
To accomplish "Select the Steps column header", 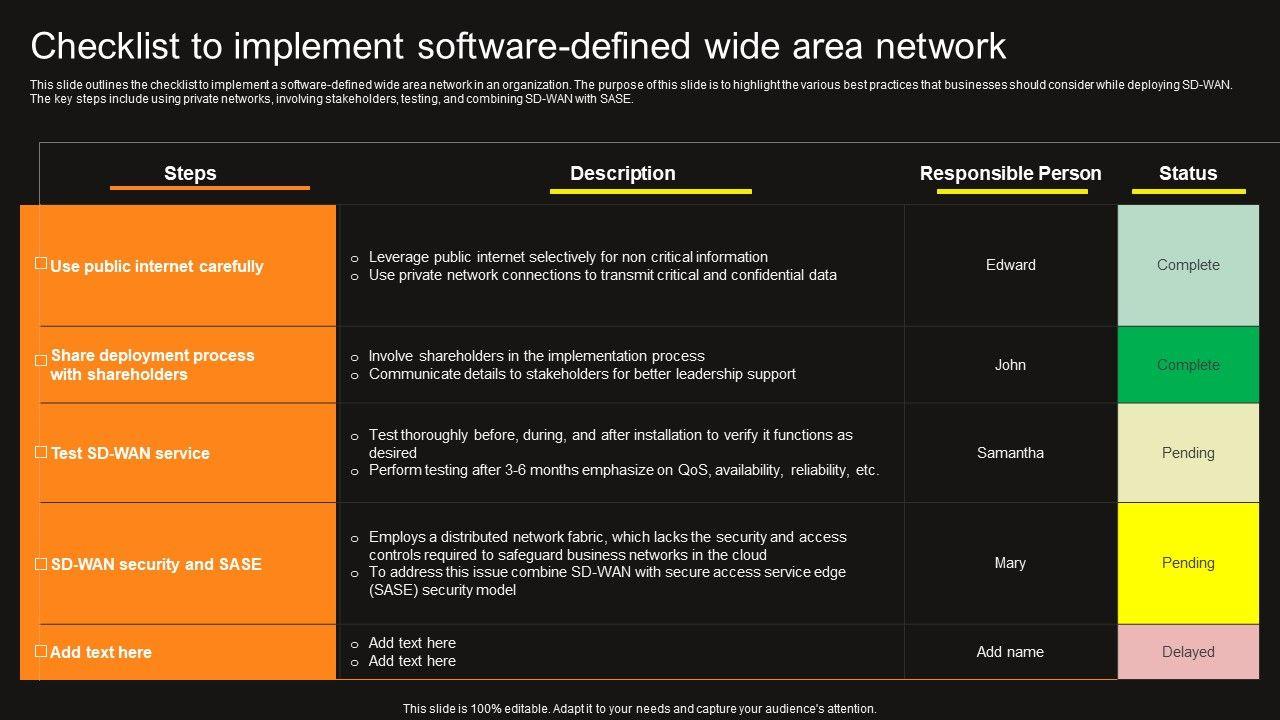I will click(190, 173).
